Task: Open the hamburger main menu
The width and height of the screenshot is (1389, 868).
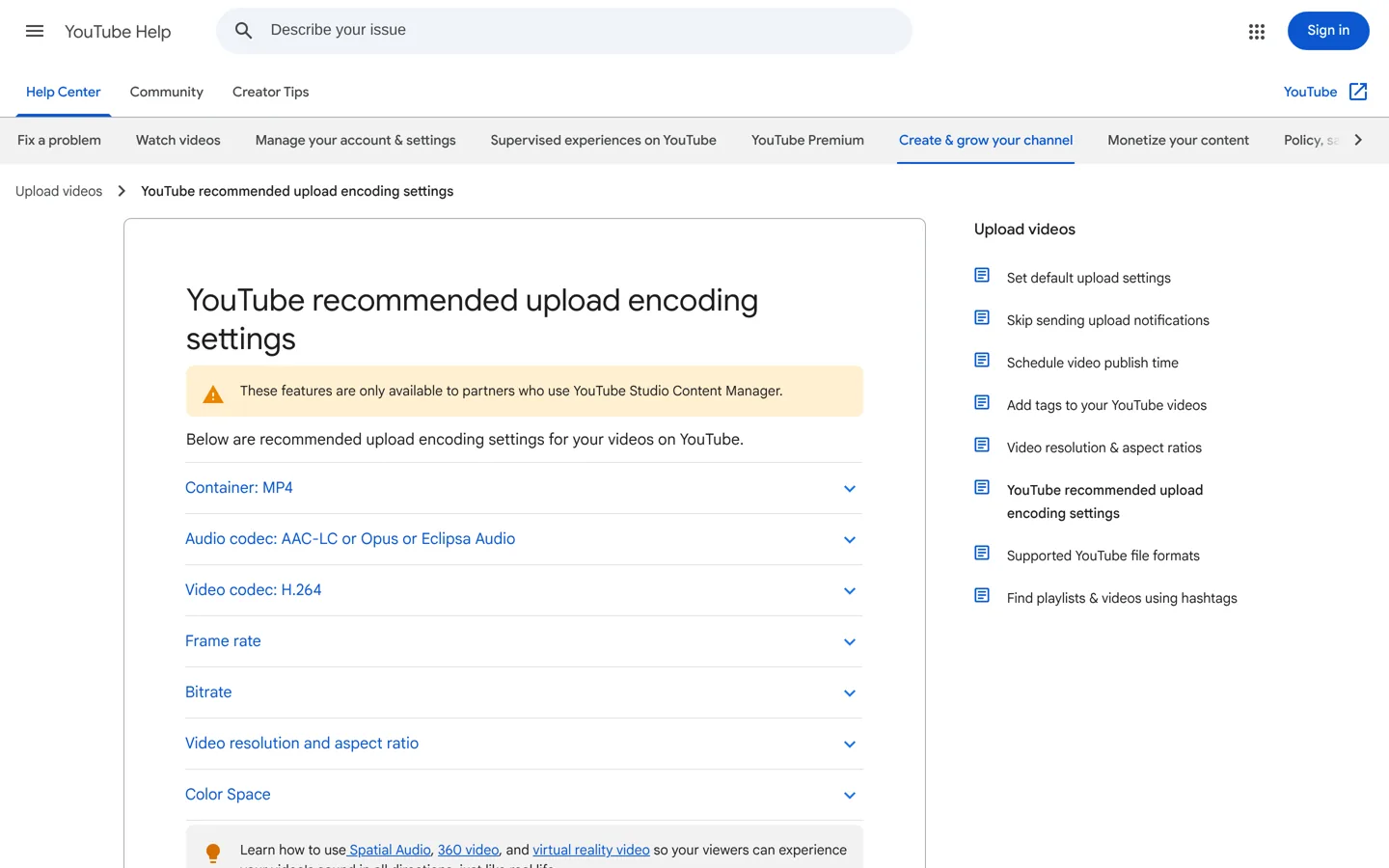Action: click(35, 31)
